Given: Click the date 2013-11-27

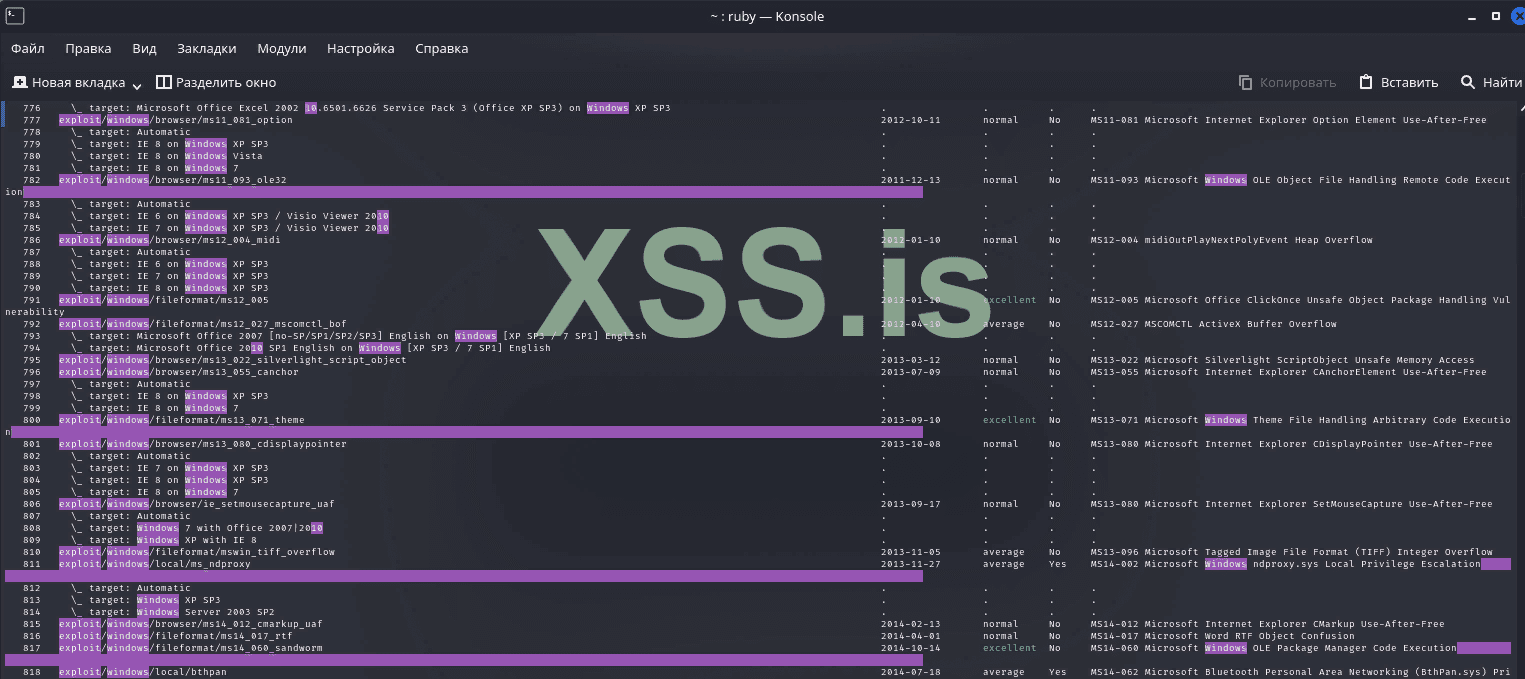Looking at the screenshot, I should click(x=911, y=564).
